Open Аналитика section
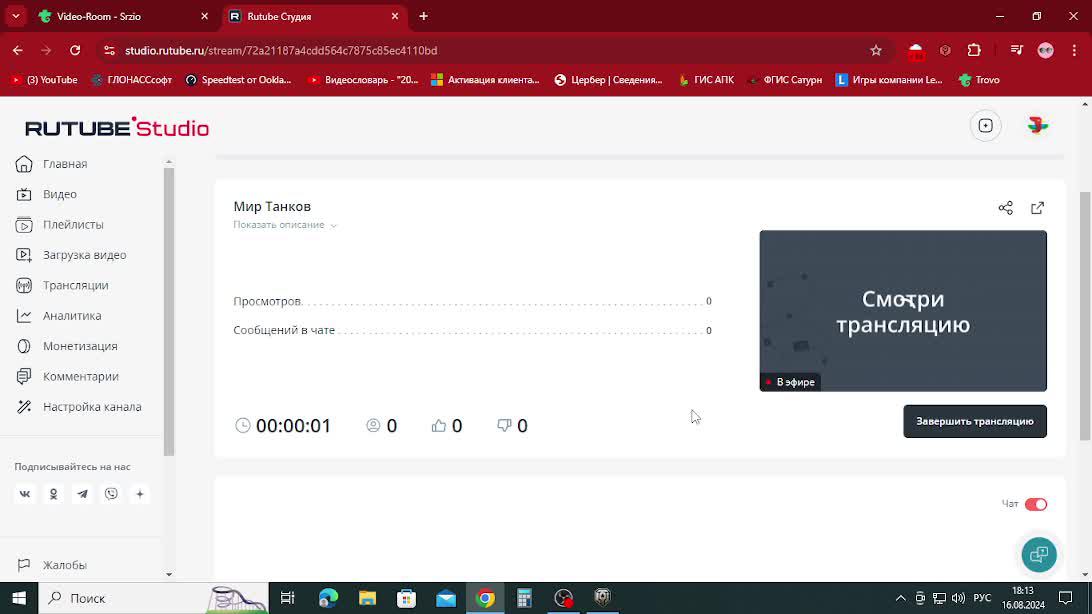 [58, 316]
